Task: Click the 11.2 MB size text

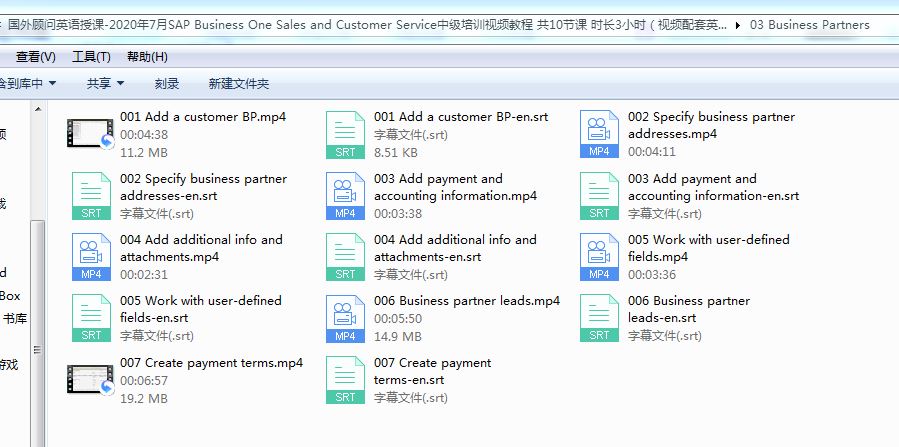Action: (144, 153)
